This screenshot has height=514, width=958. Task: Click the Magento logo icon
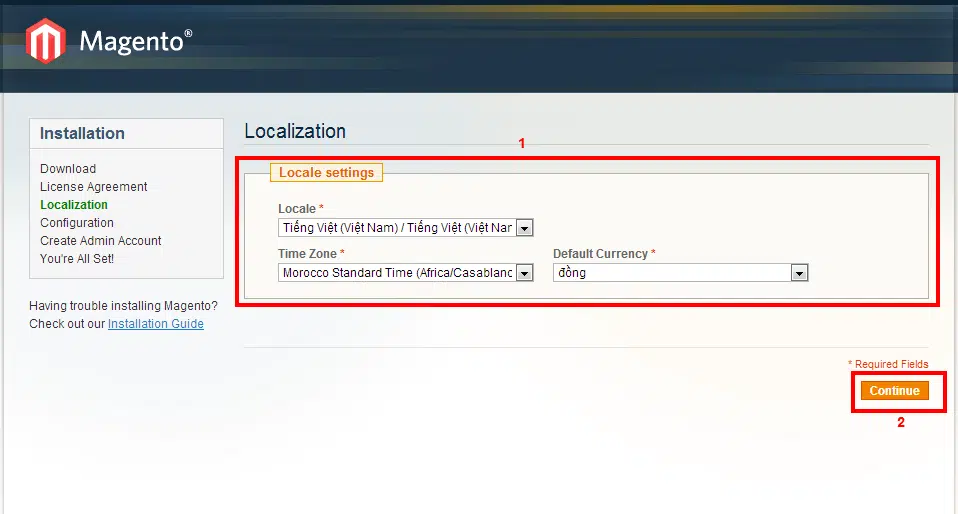46,41
